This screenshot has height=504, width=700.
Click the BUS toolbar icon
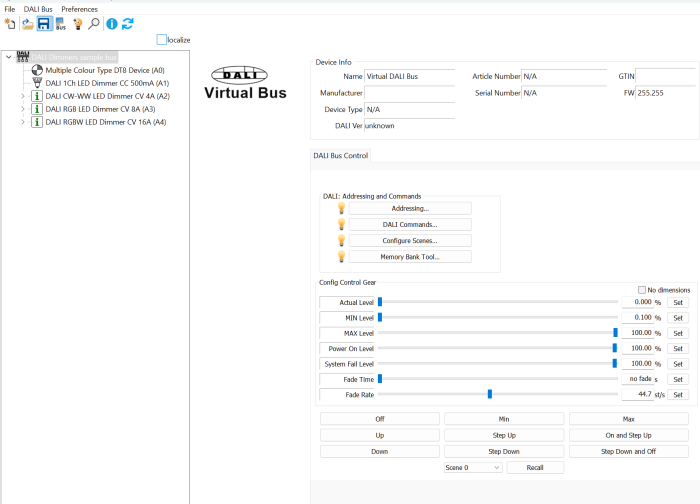61,24
